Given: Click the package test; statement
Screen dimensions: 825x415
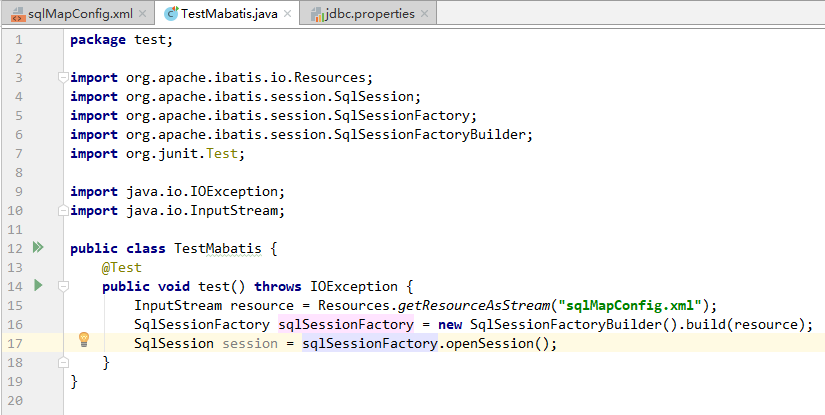Looking at the screenshot, I should pyautogui.click(x=122, y=40).
